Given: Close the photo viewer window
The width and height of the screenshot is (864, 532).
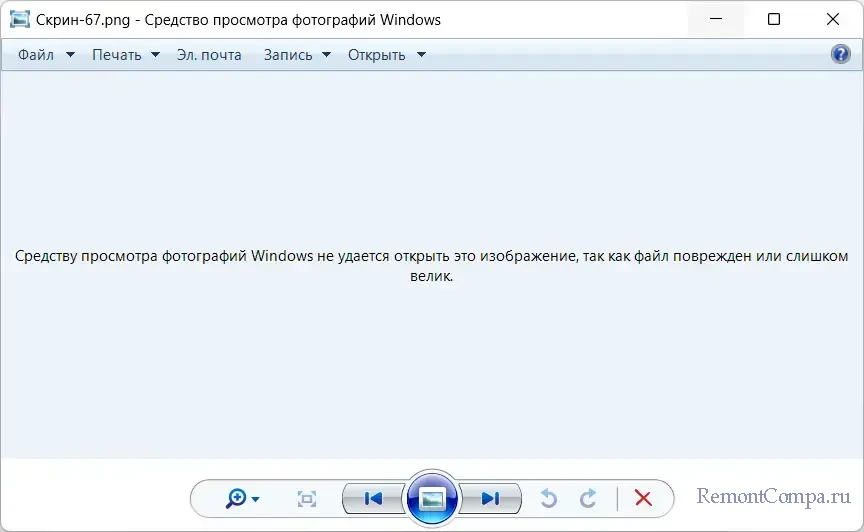Looking at the screenshot, I should pyautogui.click(x=833, y=19).
